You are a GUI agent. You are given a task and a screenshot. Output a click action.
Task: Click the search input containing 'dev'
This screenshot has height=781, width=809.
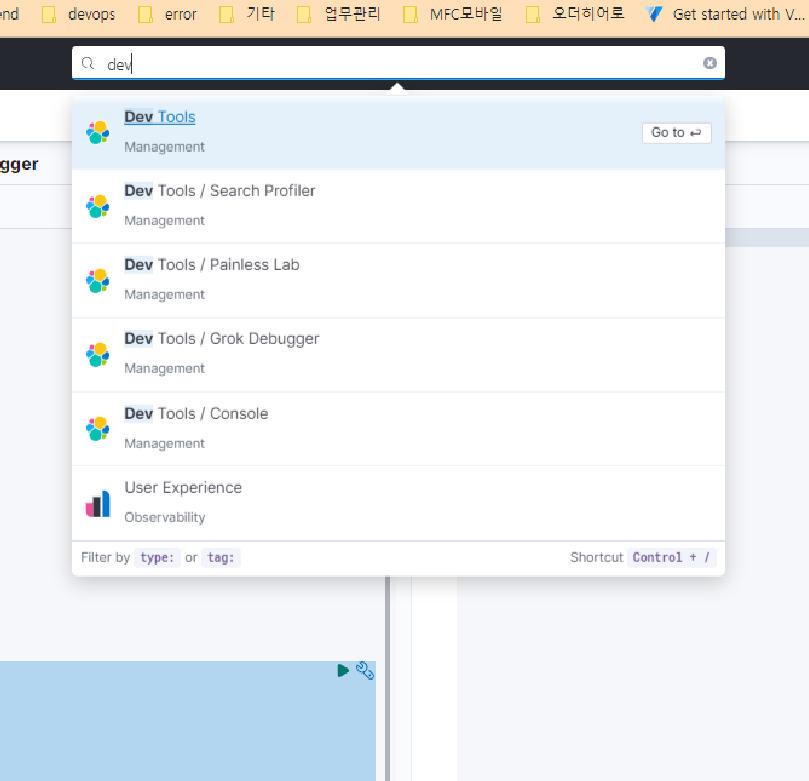(x=398, y=63)
